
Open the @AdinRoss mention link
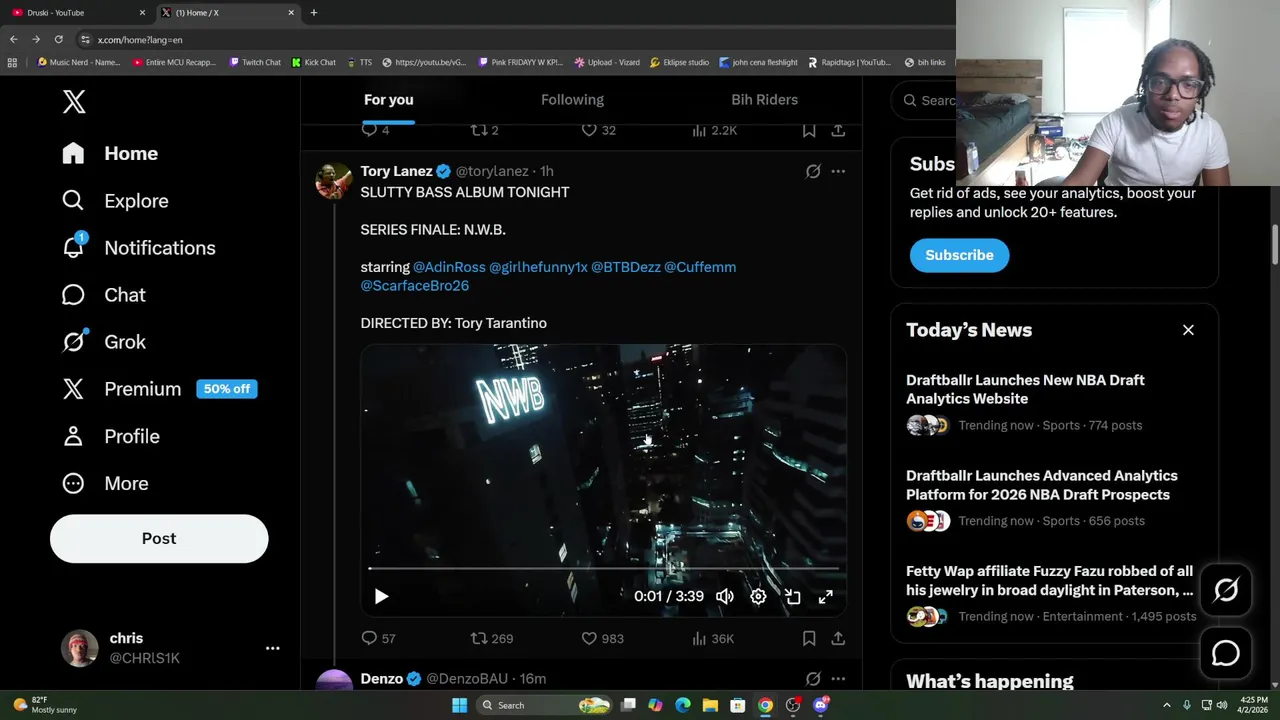point(449,267)
